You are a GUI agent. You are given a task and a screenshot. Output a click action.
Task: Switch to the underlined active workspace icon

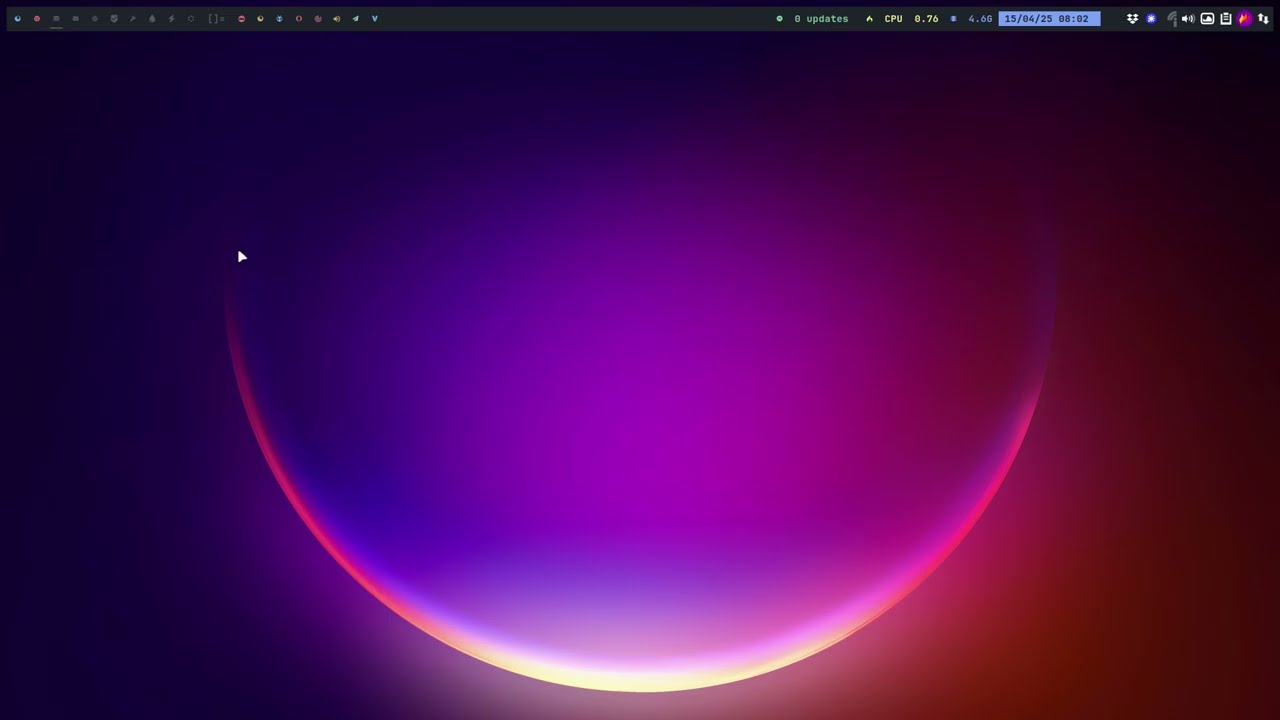(56, 19)
